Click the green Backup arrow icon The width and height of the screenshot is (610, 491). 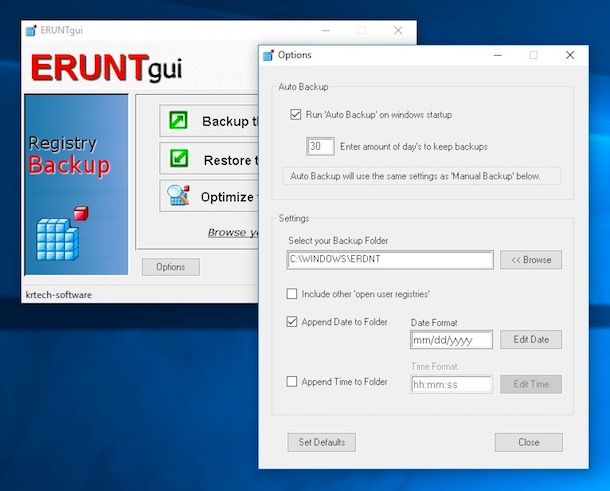tap(178, 120)
